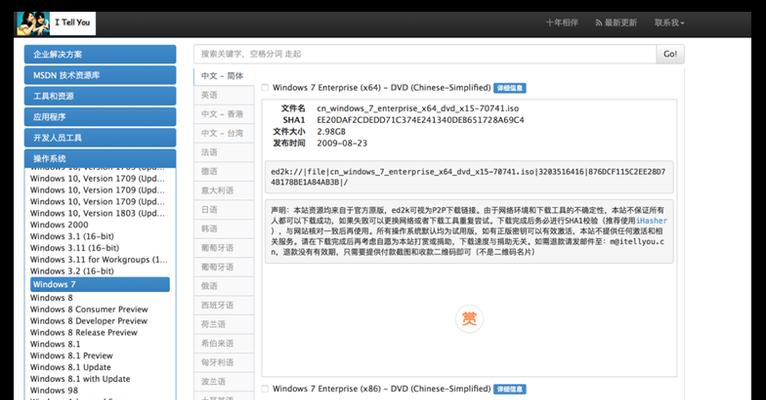Expand the 企业解决方案 panel
Viewport: 766px width, 400px height.
[100, 54]
